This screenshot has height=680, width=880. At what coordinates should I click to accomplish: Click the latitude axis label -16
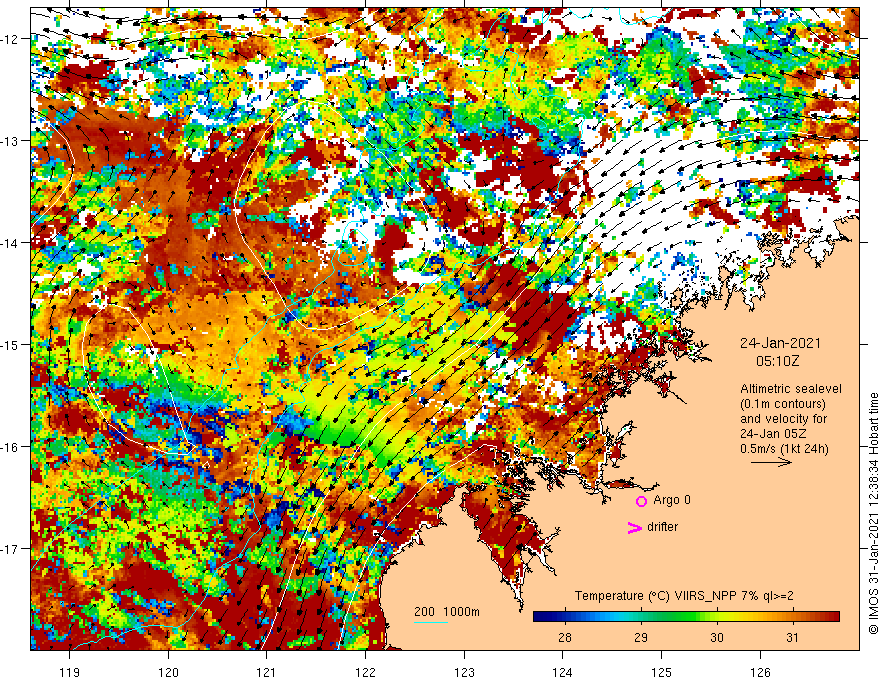coord(11,447)
